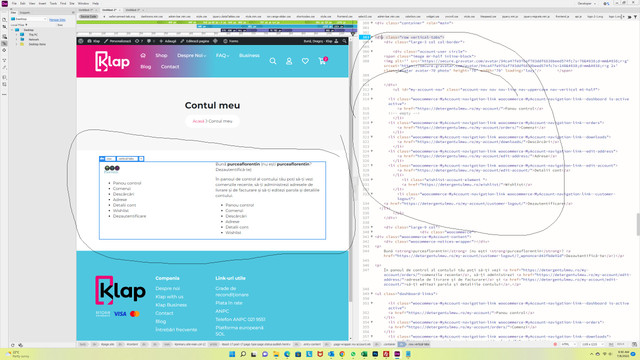
Task: Click the pencil edit icon in left toolbar
Action: click(x=4, y=68)
